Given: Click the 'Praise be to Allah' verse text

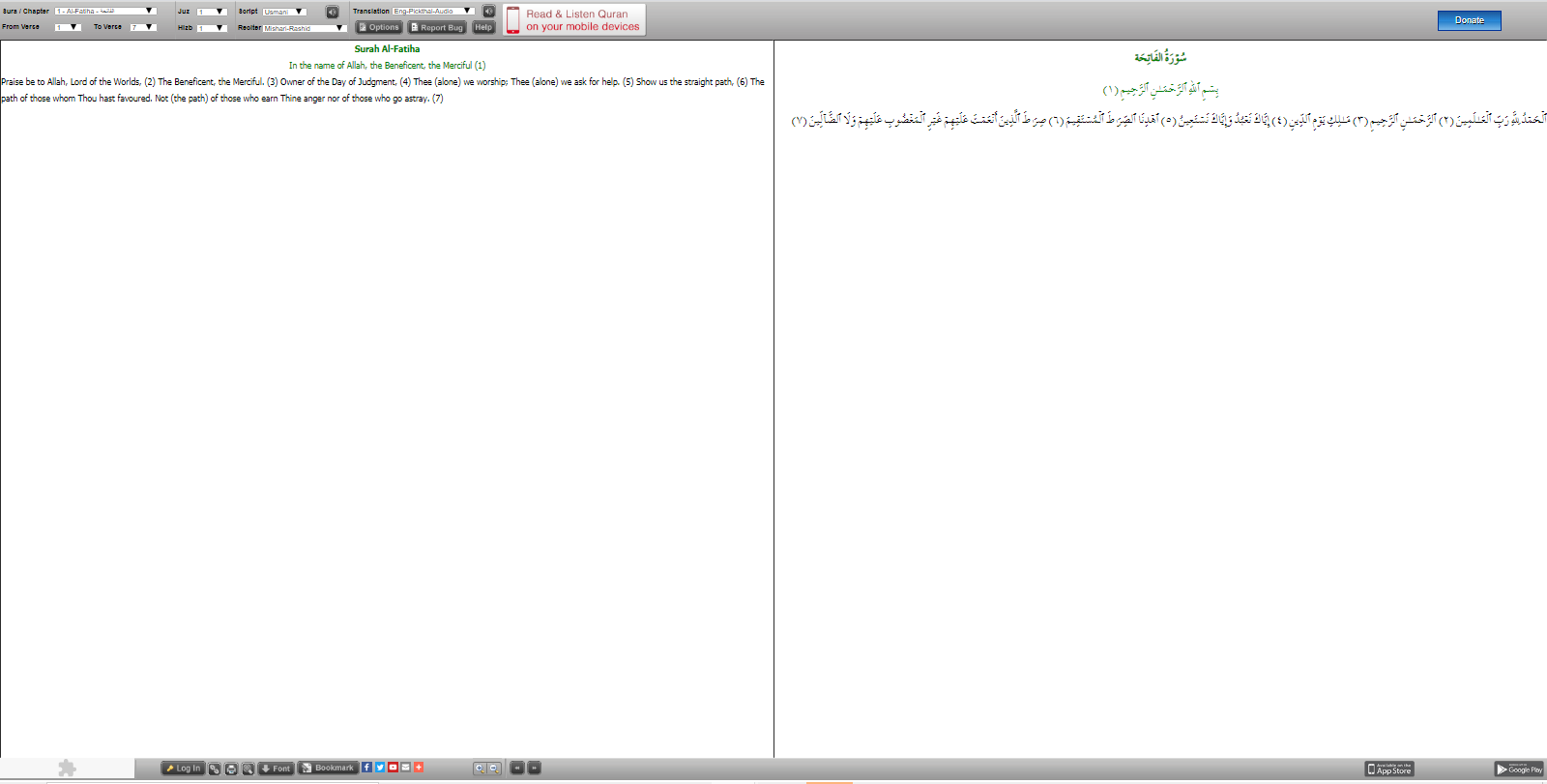Looking at the screenshot, I should click(x=383, y=90).
